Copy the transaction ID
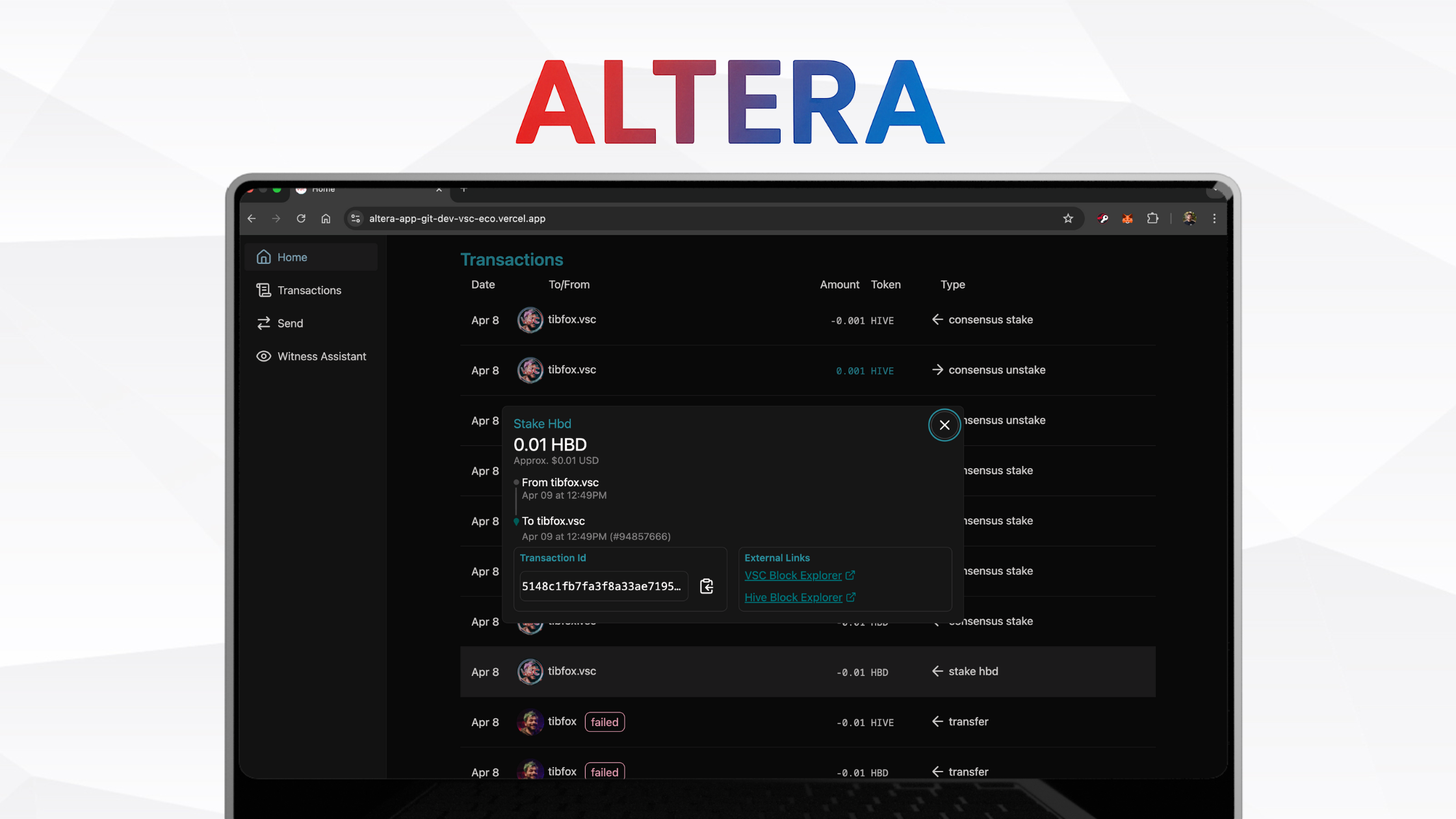1456x819 pixels. [x=707, y=586]
